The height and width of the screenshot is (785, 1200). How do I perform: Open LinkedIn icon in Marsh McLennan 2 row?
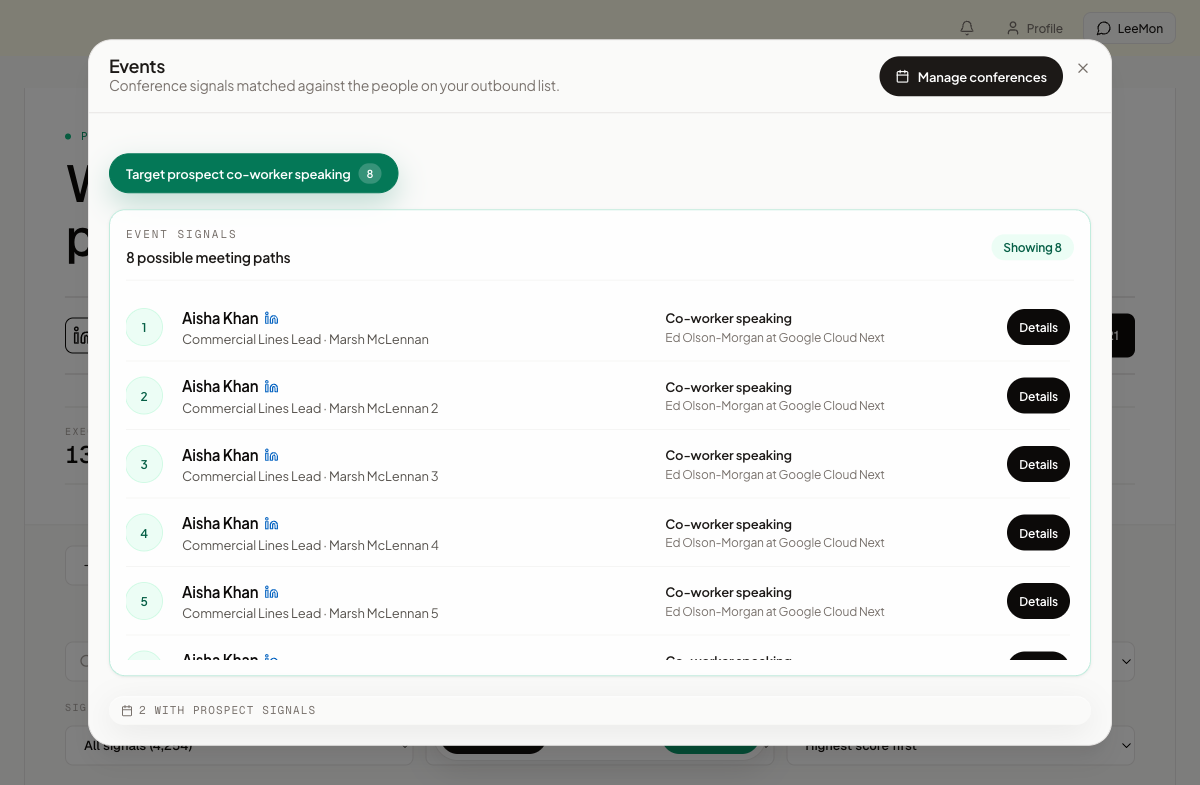tap(271, 387)
